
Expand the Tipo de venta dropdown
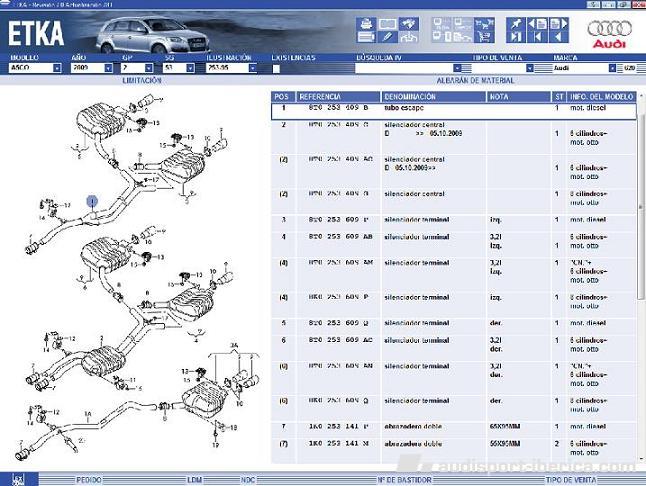pos(530,68)
